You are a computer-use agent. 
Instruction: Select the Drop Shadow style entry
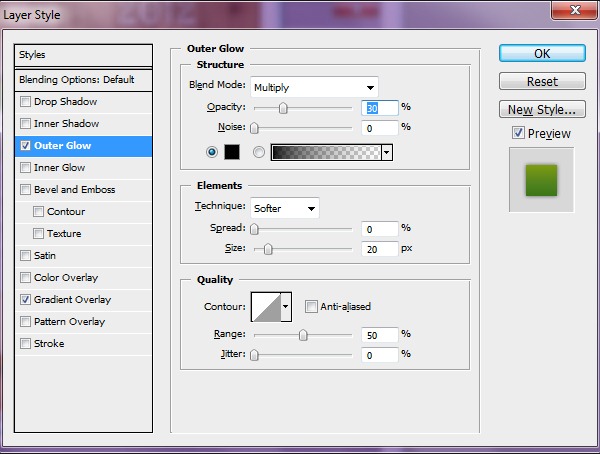(x=65, y=102)
